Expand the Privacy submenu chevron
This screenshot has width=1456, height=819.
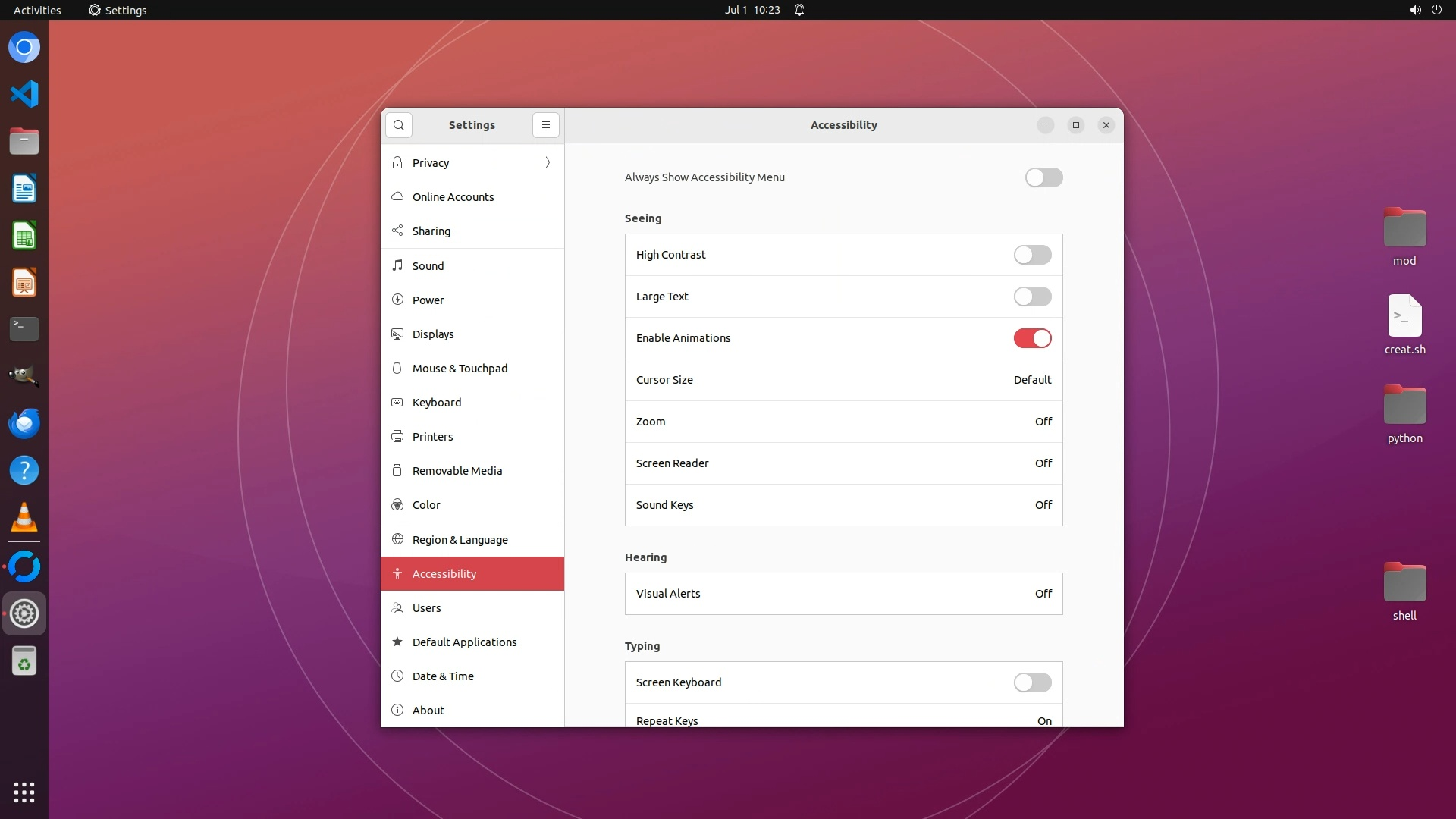tap(548, 163)
